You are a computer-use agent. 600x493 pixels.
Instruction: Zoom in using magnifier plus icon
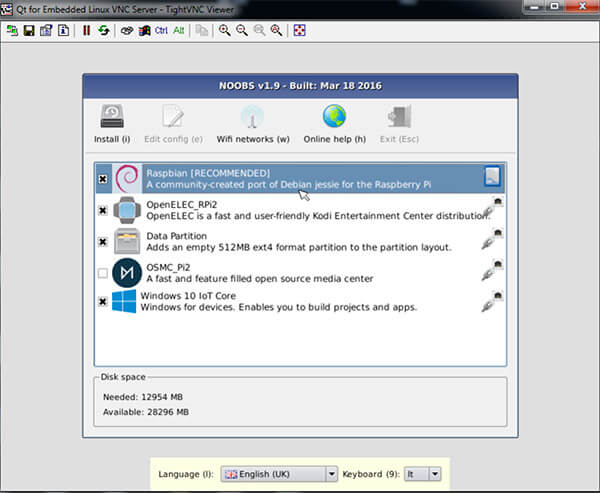click(225, 31)
